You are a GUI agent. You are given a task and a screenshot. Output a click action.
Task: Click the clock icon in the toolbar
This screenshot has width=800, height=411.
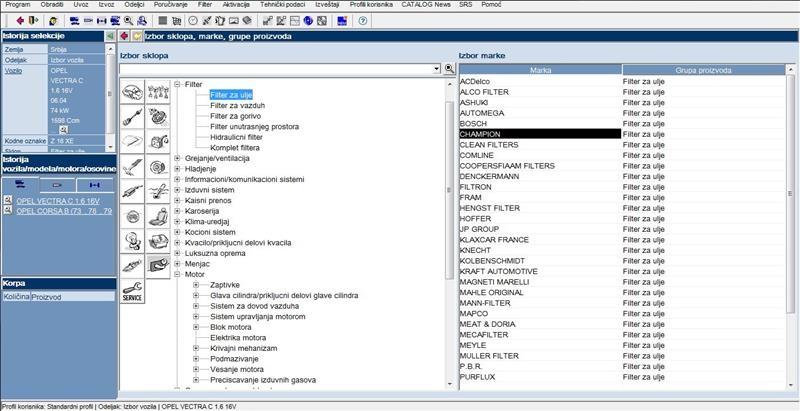193,20
